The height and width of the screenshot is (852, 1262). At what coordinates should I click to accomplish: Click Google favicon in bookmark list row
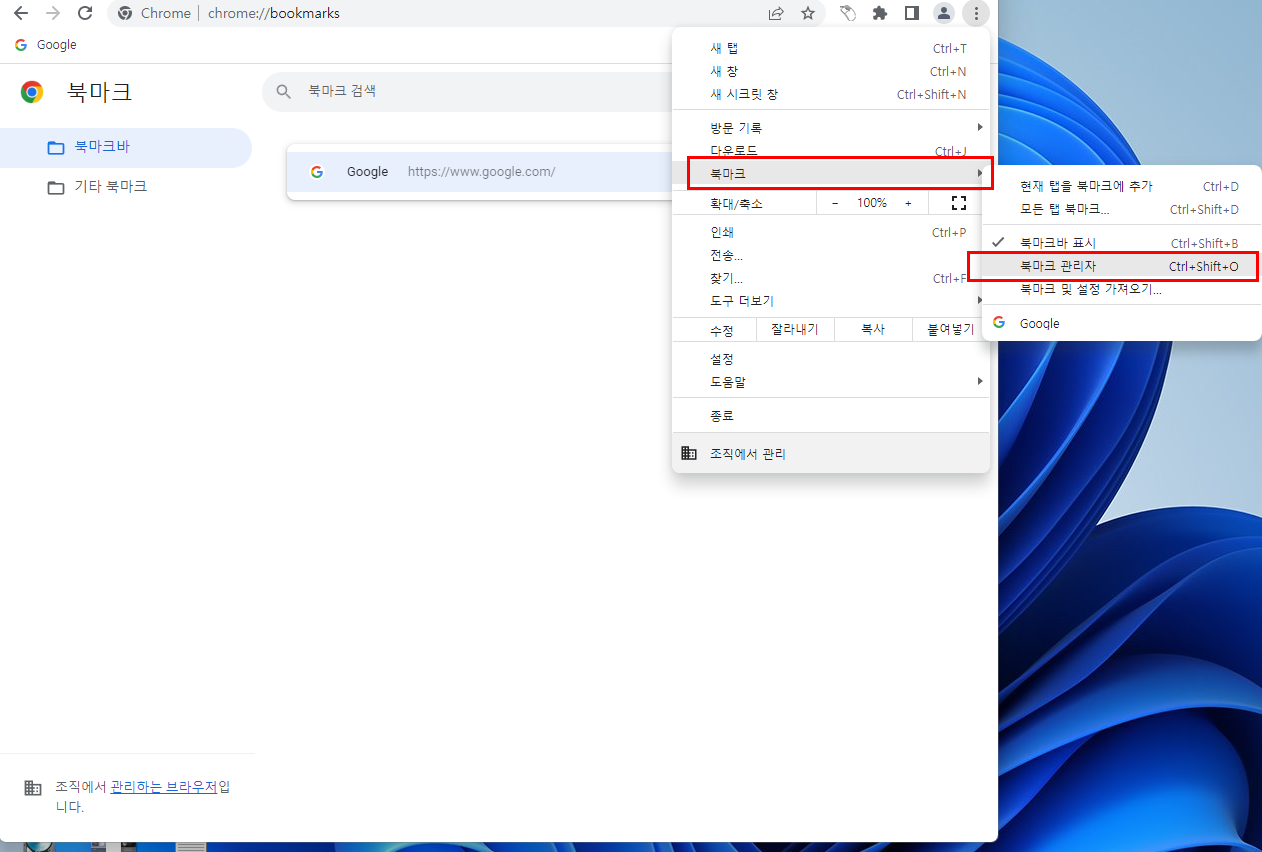click(x=317, y=172)
